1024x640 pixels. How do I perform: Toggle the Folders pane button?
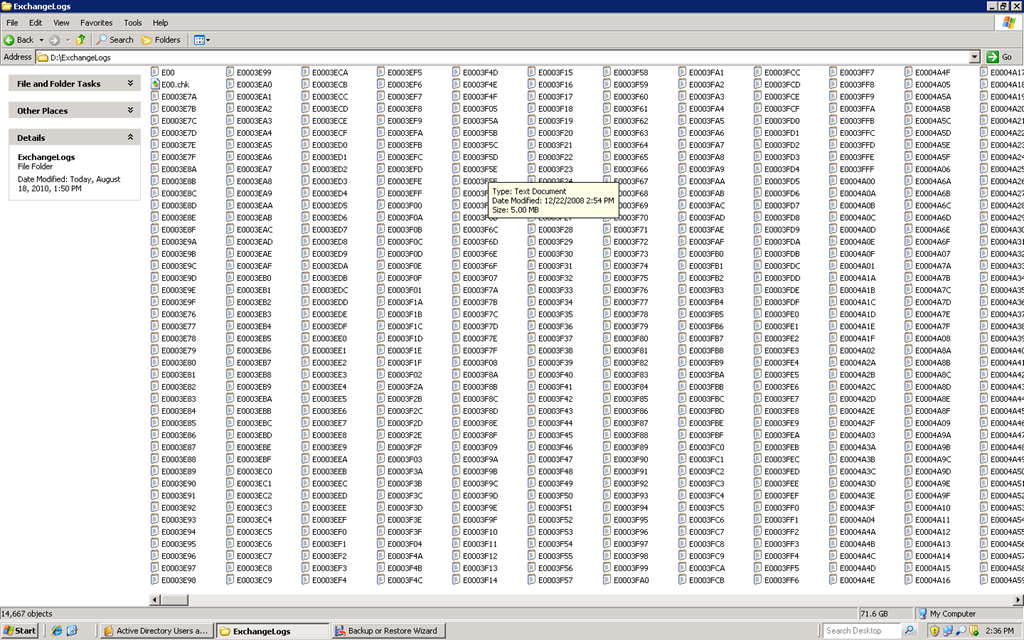point(161,40)
